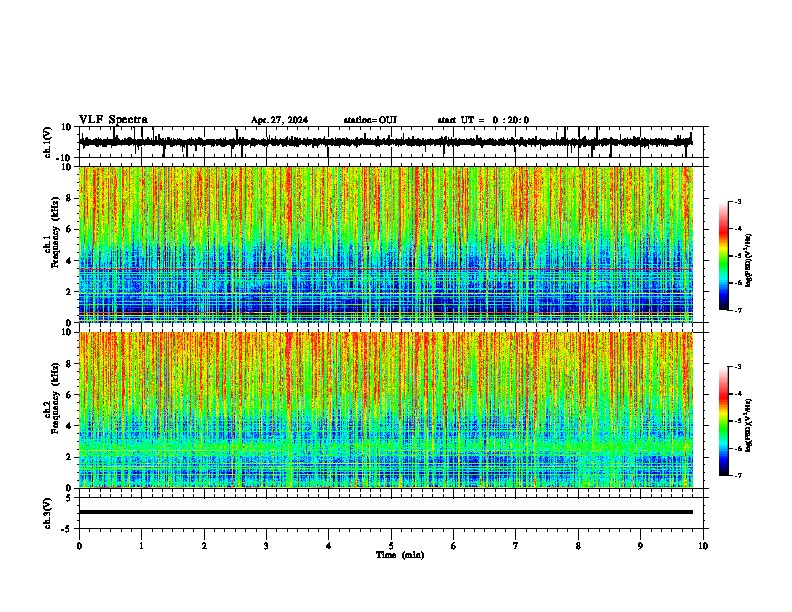
Task: Click the "6" kHz tick on ch.1 spectrogram axis
Action: (x=70, y=230)
